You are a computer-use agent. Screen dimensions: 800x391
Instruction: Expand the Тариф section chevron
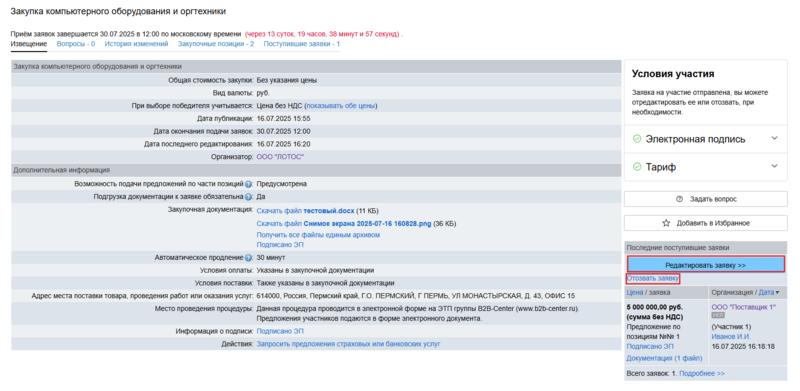tap(774, 166)
